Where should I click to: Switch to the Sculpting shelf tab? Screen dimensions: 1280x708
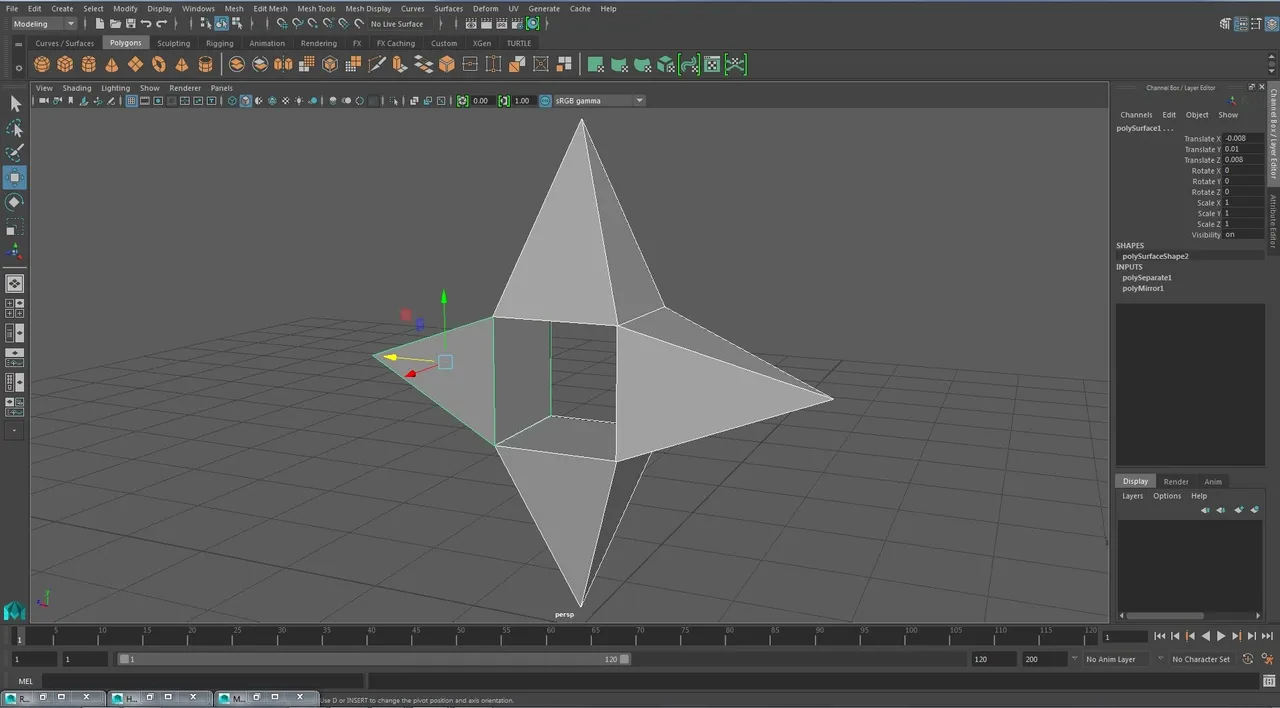(x=173, y=43)
